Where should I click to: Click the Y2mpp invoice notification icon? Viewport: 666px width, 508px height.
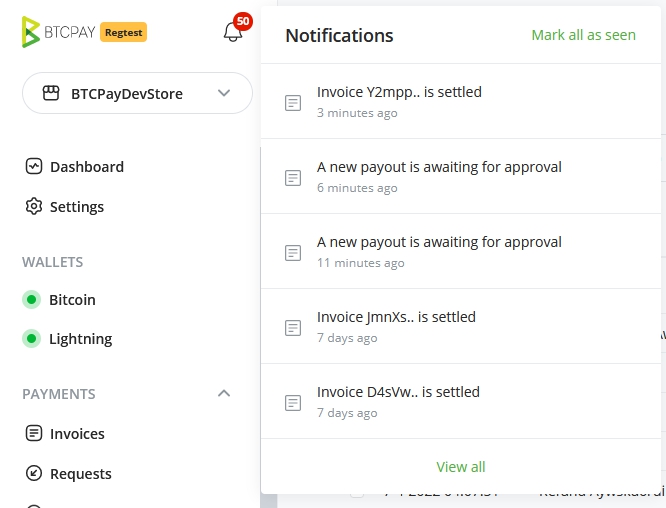click(293, 102)
